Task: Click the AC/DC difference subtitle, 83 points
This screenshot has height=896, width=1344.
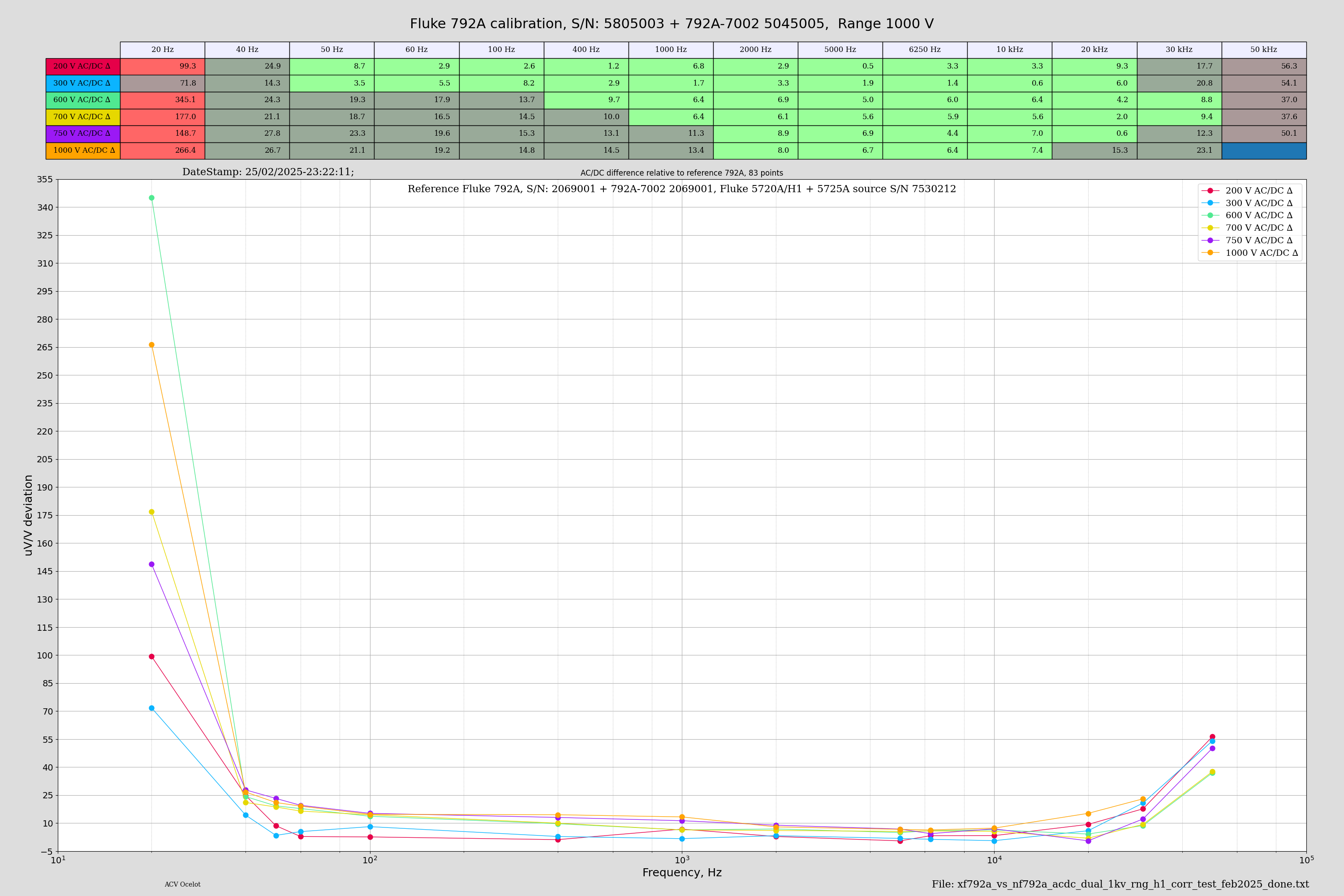Action: pyautogui.click(x=682, y=173)
